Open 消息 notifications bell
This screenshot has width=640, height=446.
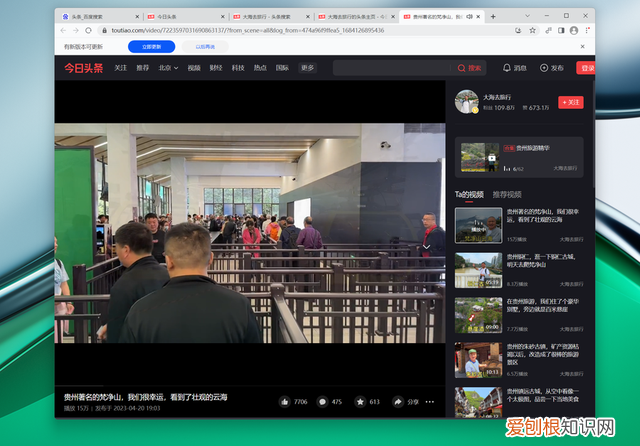tap(514, 68)
